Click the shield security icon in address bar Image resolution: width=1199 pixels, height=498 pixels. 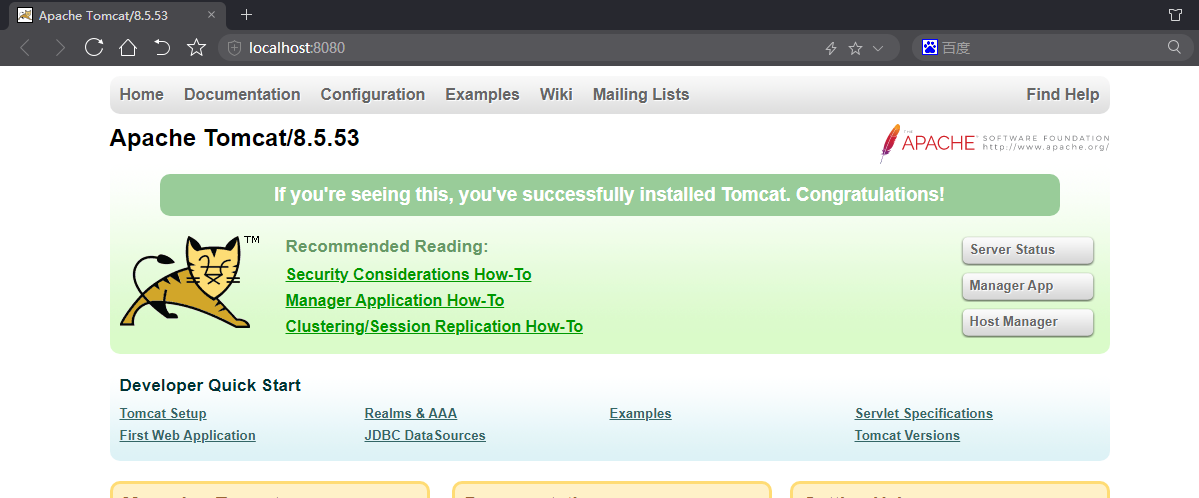235,48
